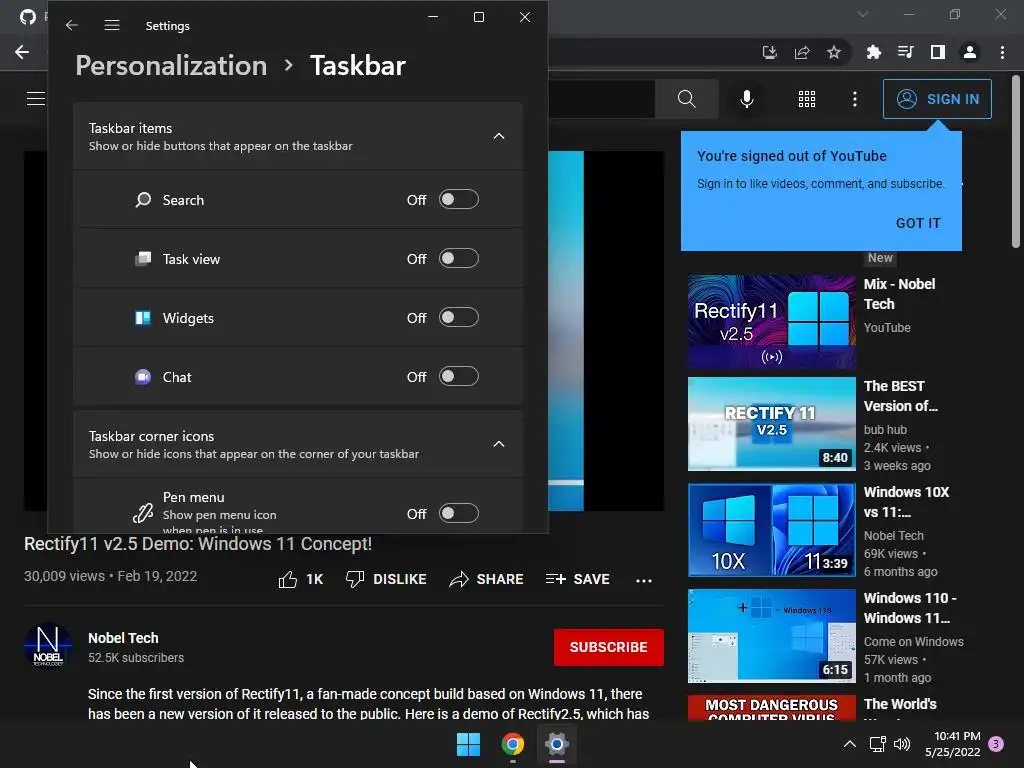Click 'The World's' video title in sidebar
The height and width of the screenshot is (768, 1024).
pyautogui.click(x=900, y=704)
